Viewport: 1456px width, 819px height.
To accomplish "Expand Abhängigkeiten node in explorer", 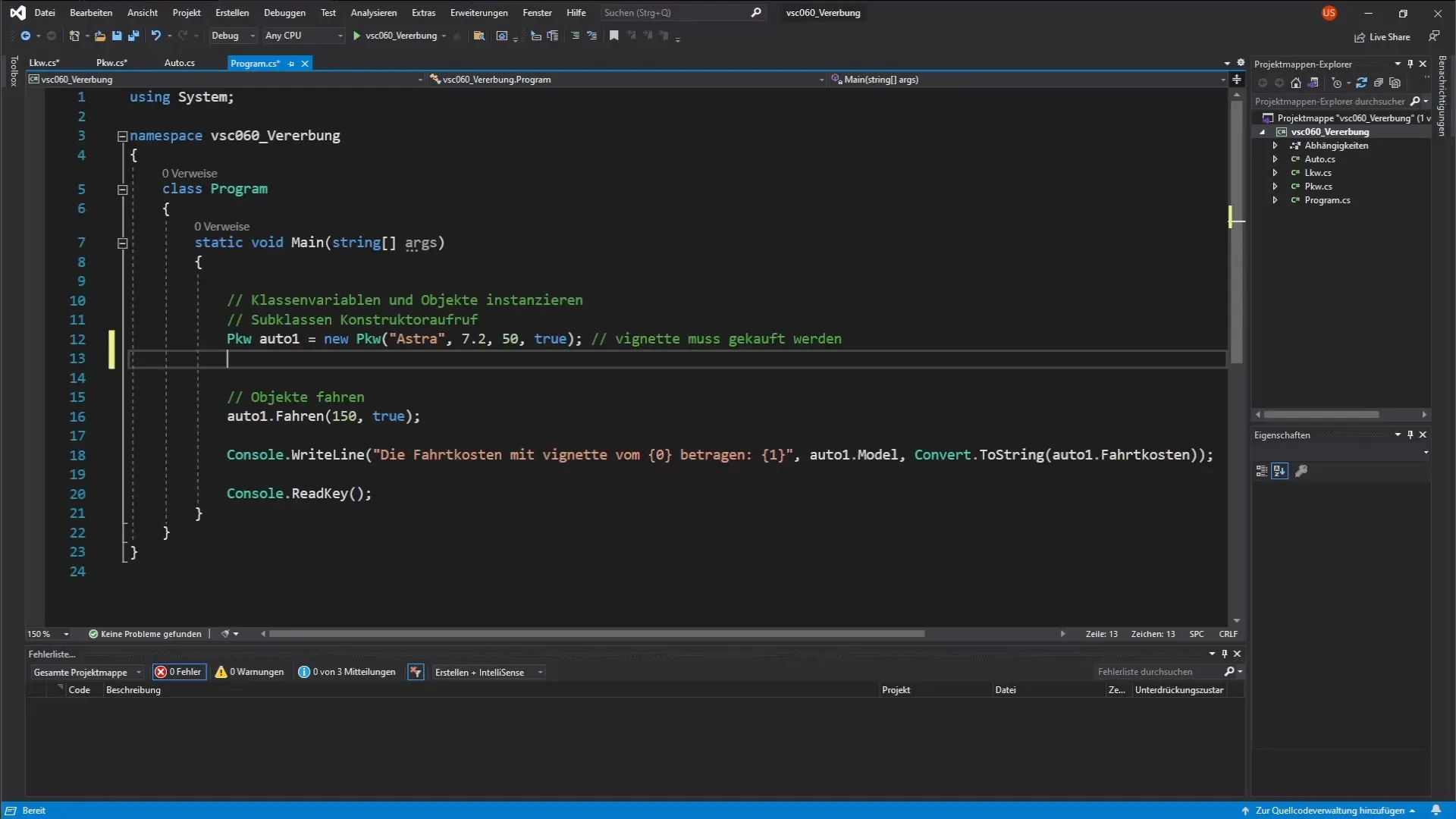I will click(x=1275, y=146).
